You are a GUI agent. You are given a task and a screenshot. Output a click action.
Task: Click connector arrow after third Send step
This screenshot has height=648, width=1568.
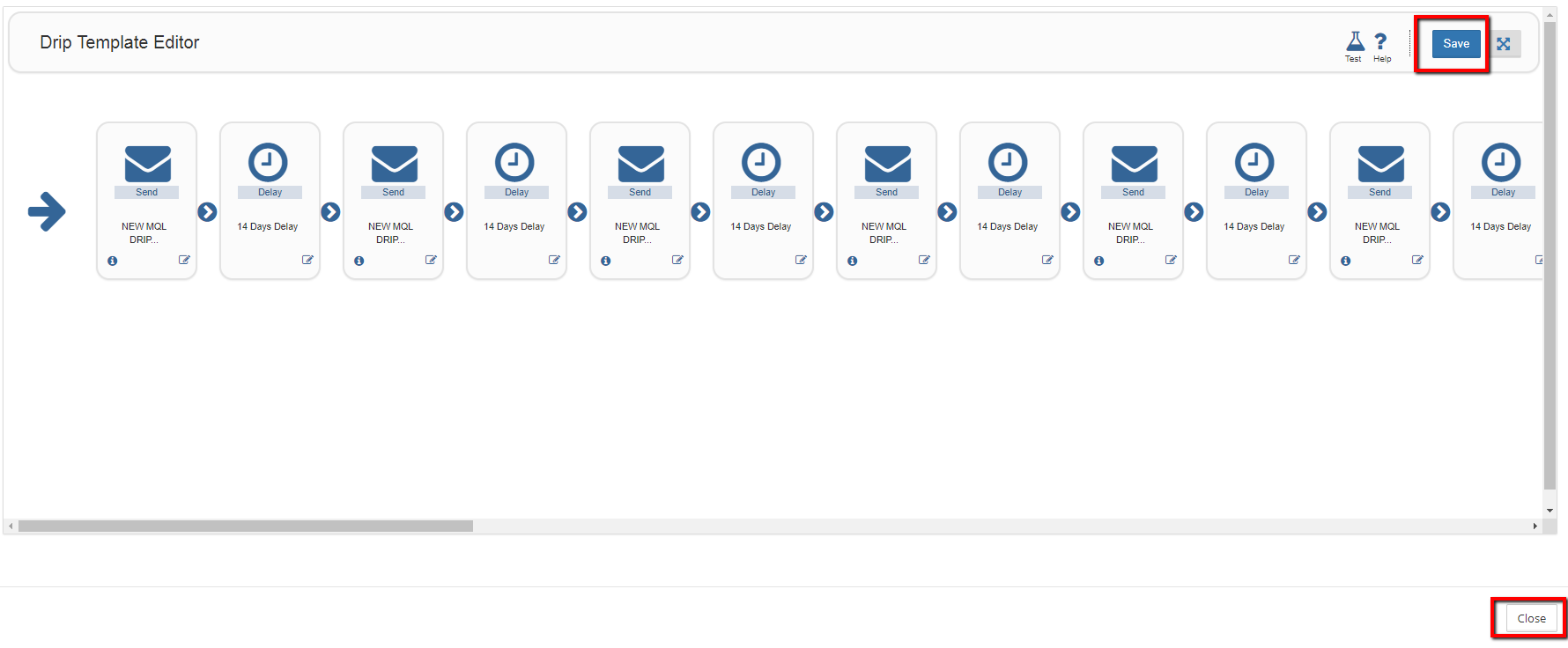coord(700,211)
